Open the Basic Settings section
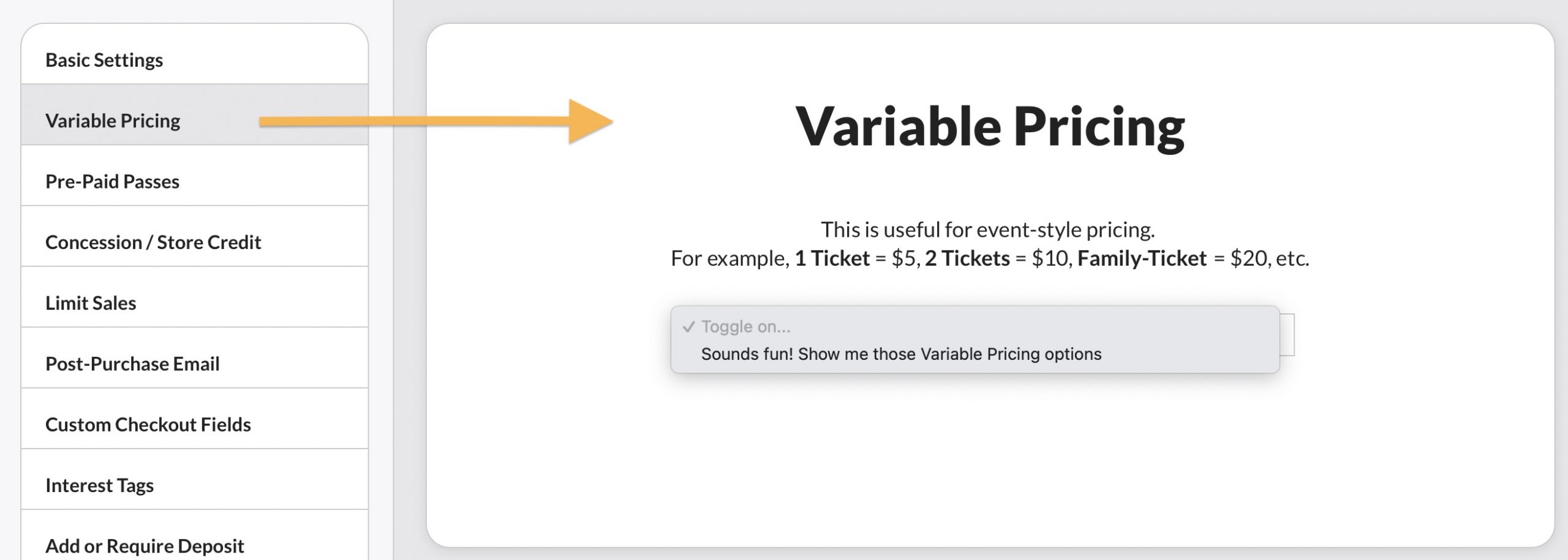1568x560 pixels. [104, 60]
